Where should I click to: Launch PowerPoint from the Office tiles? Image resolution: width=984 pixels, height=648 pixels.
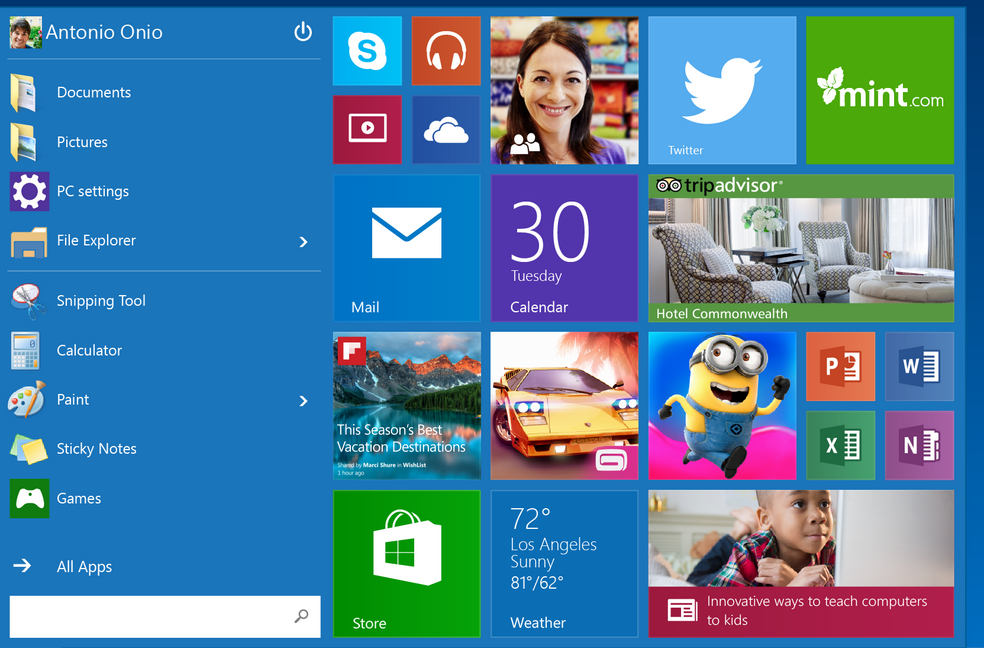tap(840, 366)
